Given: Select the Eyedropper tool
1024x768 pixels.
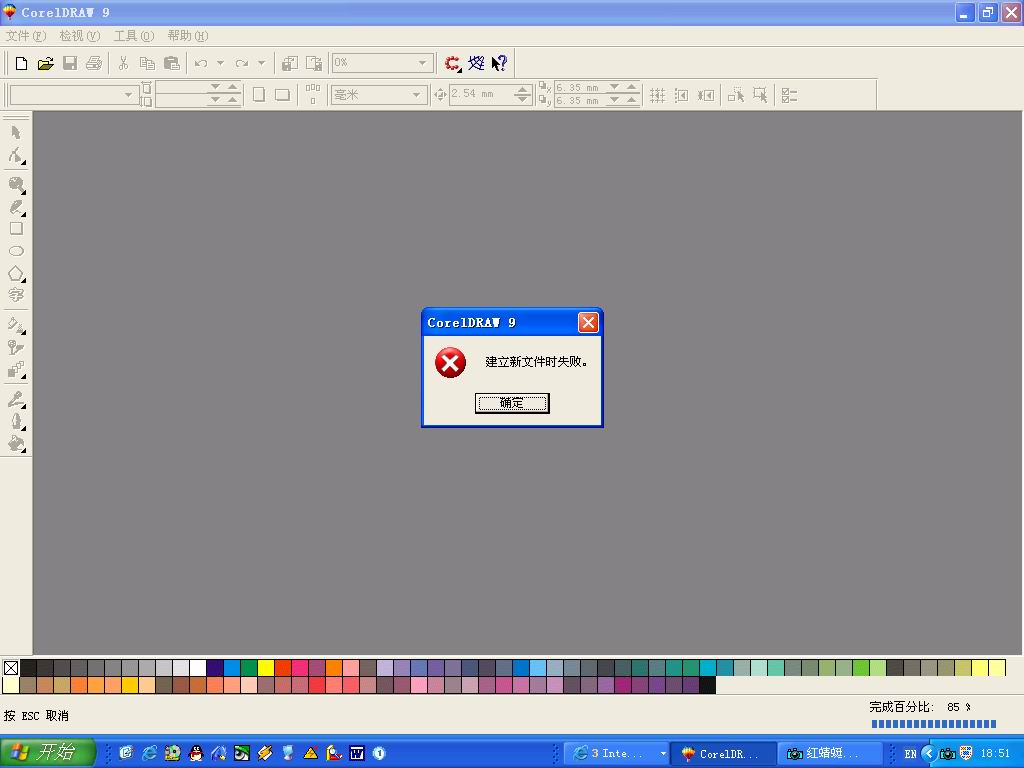Looking at the screenshot, I should coord(16,399).
